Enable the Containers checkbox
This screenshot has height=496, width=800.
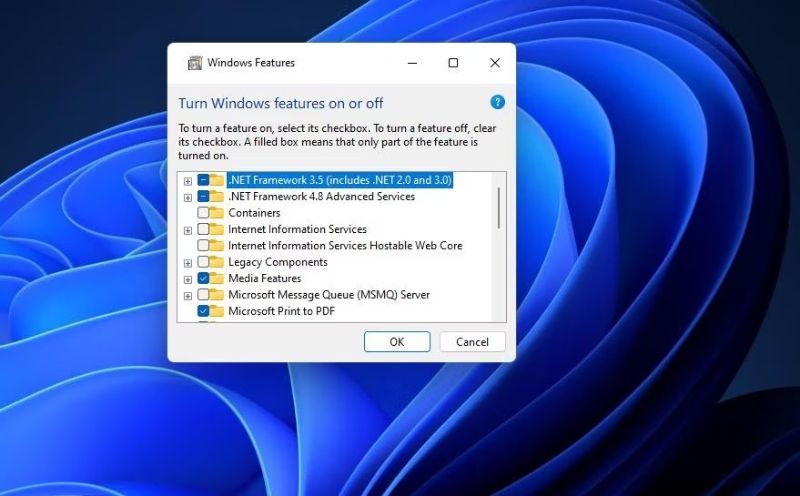click(203, 213)
